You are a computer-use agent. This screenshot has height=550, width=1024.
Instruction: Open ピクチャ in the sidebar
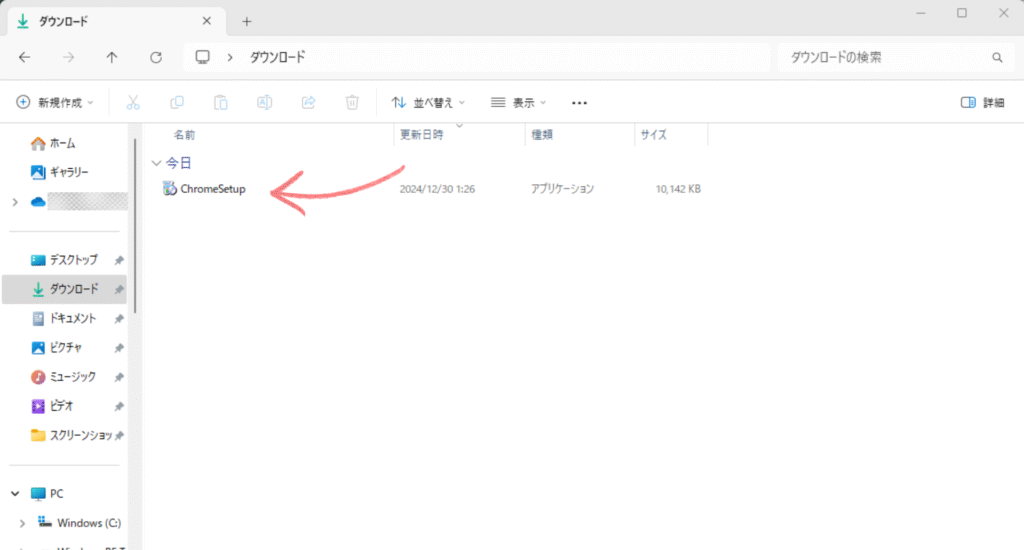pyautogui.click(x=57, y=348)
